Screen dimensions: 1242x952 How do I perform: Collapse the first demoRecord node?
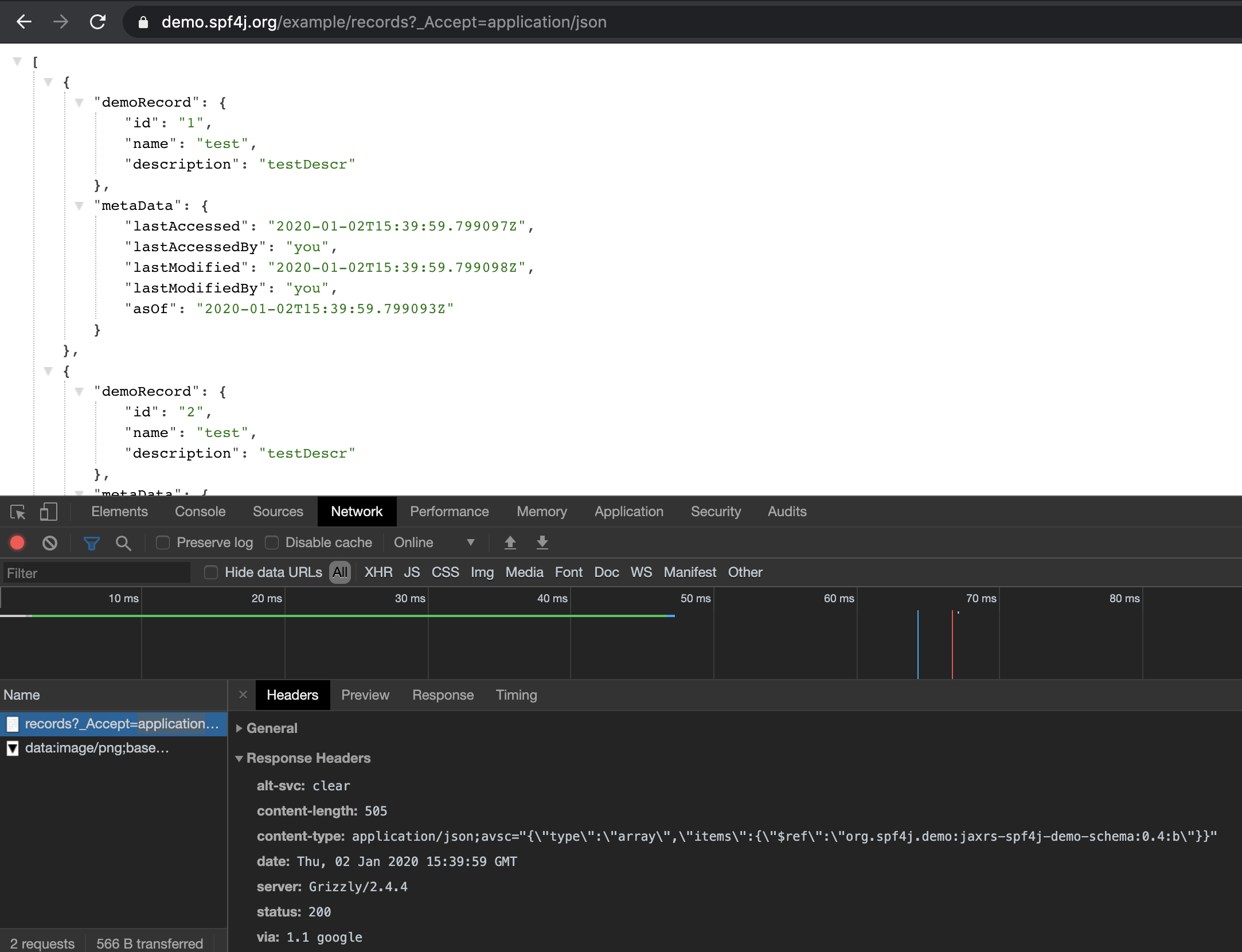tap(79, 103)
